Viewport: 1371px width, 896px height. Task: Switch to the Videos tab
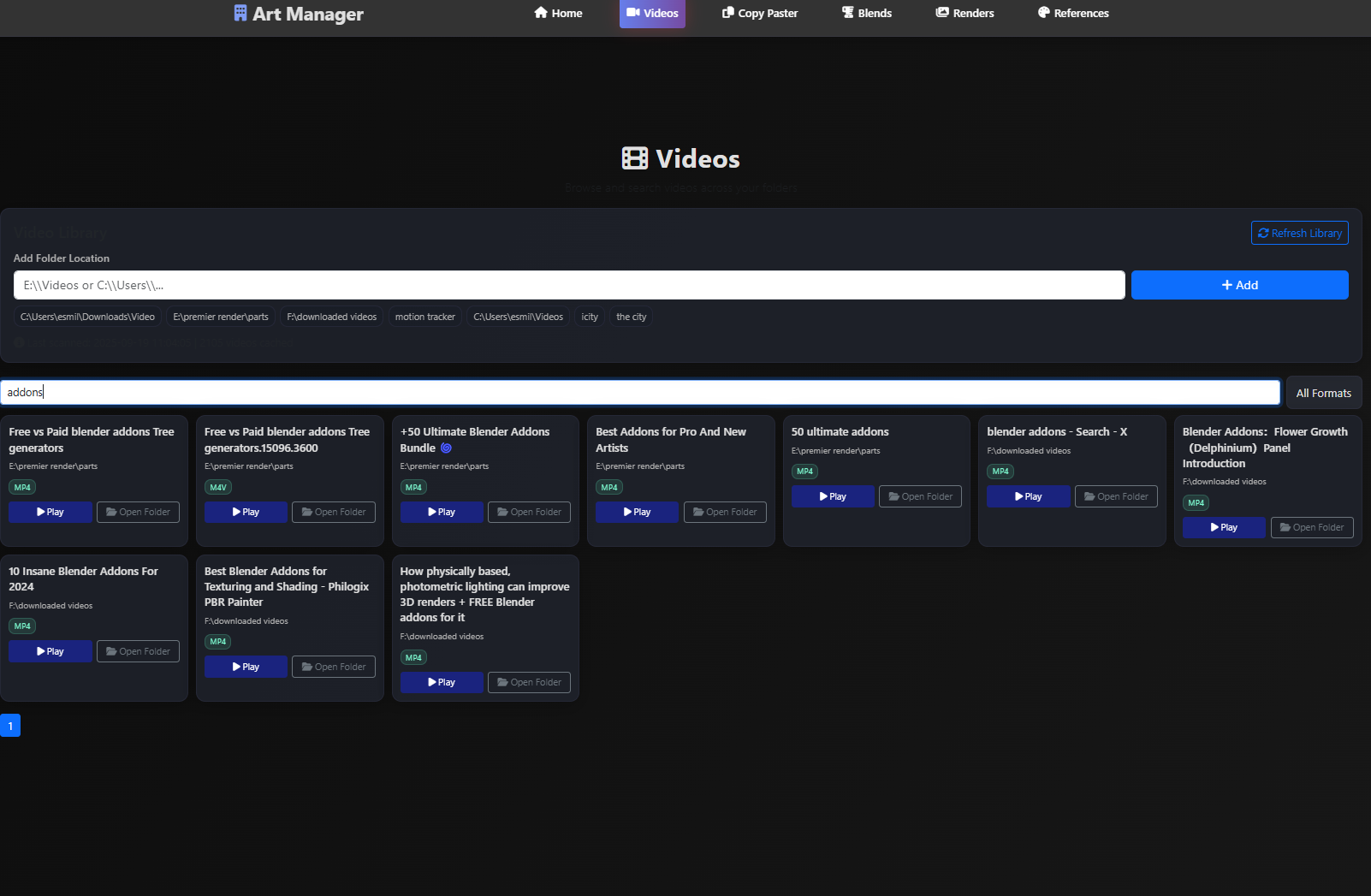[652, 14]
